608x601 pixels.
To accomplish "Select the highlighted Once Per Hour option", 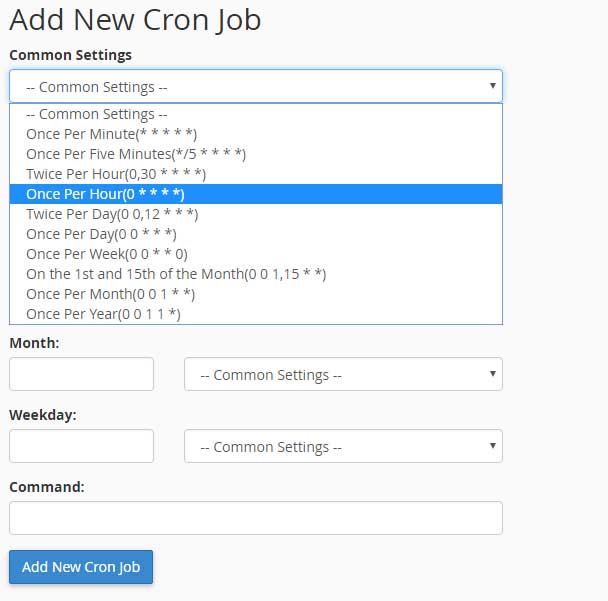I will click(105, 194).
